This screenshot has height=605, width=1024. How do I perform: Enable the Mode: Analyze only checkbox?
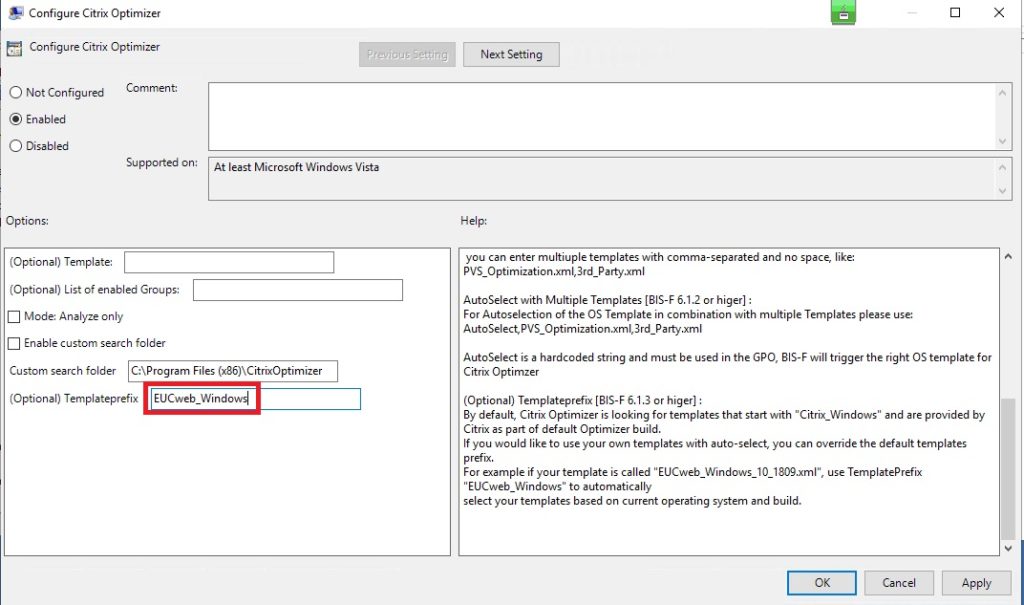14,317
